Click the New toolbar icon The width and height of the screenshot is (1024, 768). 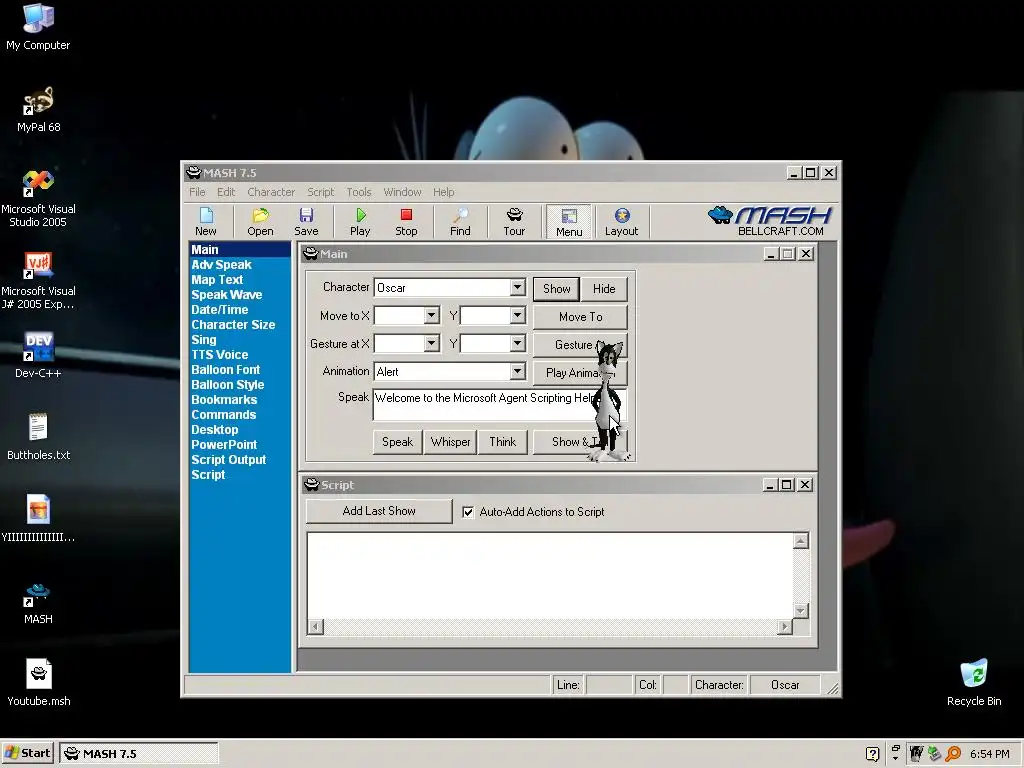click(x=206, y=221)
